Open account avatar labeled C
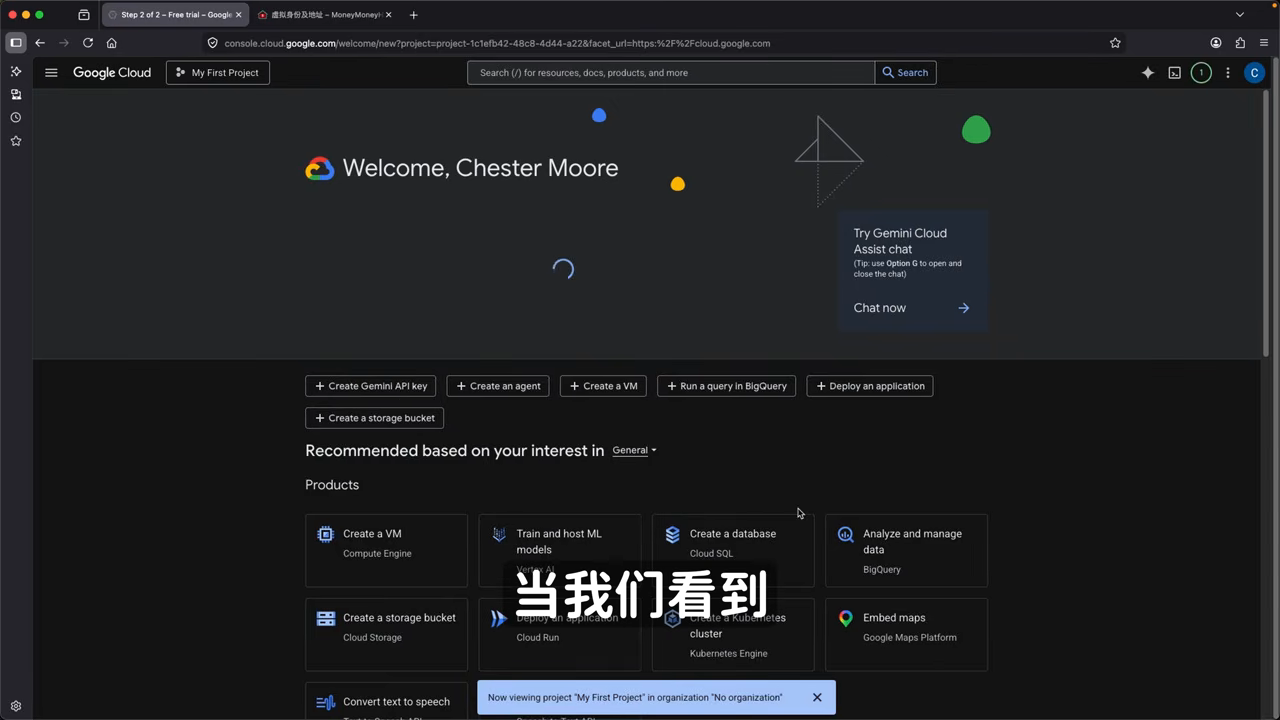Viewport: 1280px width, 720px height. [x=1254, y=73]
